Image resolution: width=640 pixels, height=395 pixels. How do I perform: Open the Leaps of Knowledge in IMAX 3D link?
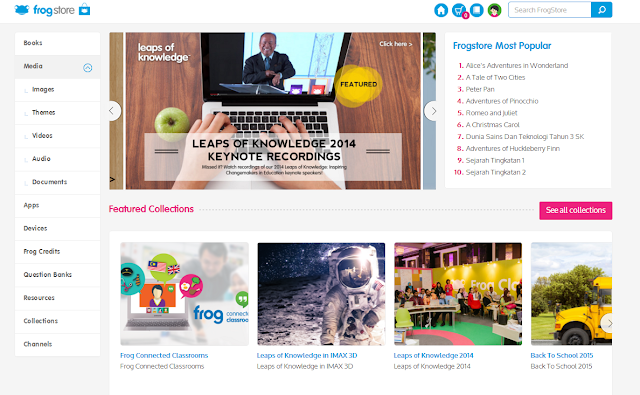click(307, 355)
